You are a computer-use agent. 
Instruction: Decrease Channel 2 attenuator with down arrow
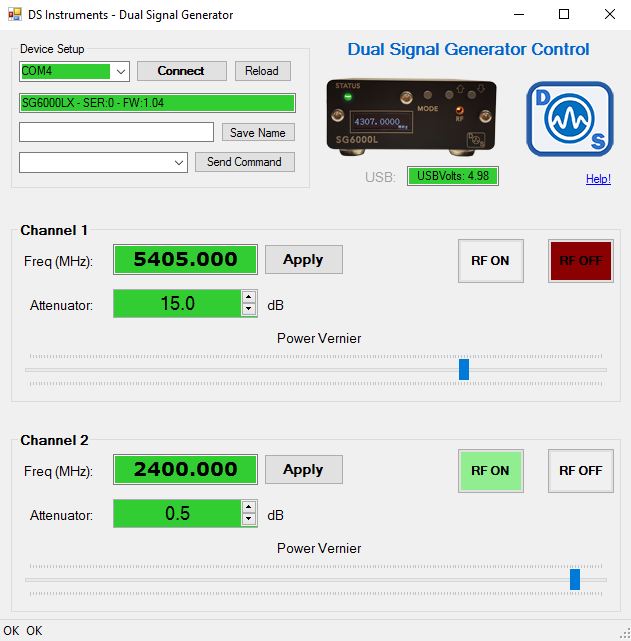(x=249, y=519)
